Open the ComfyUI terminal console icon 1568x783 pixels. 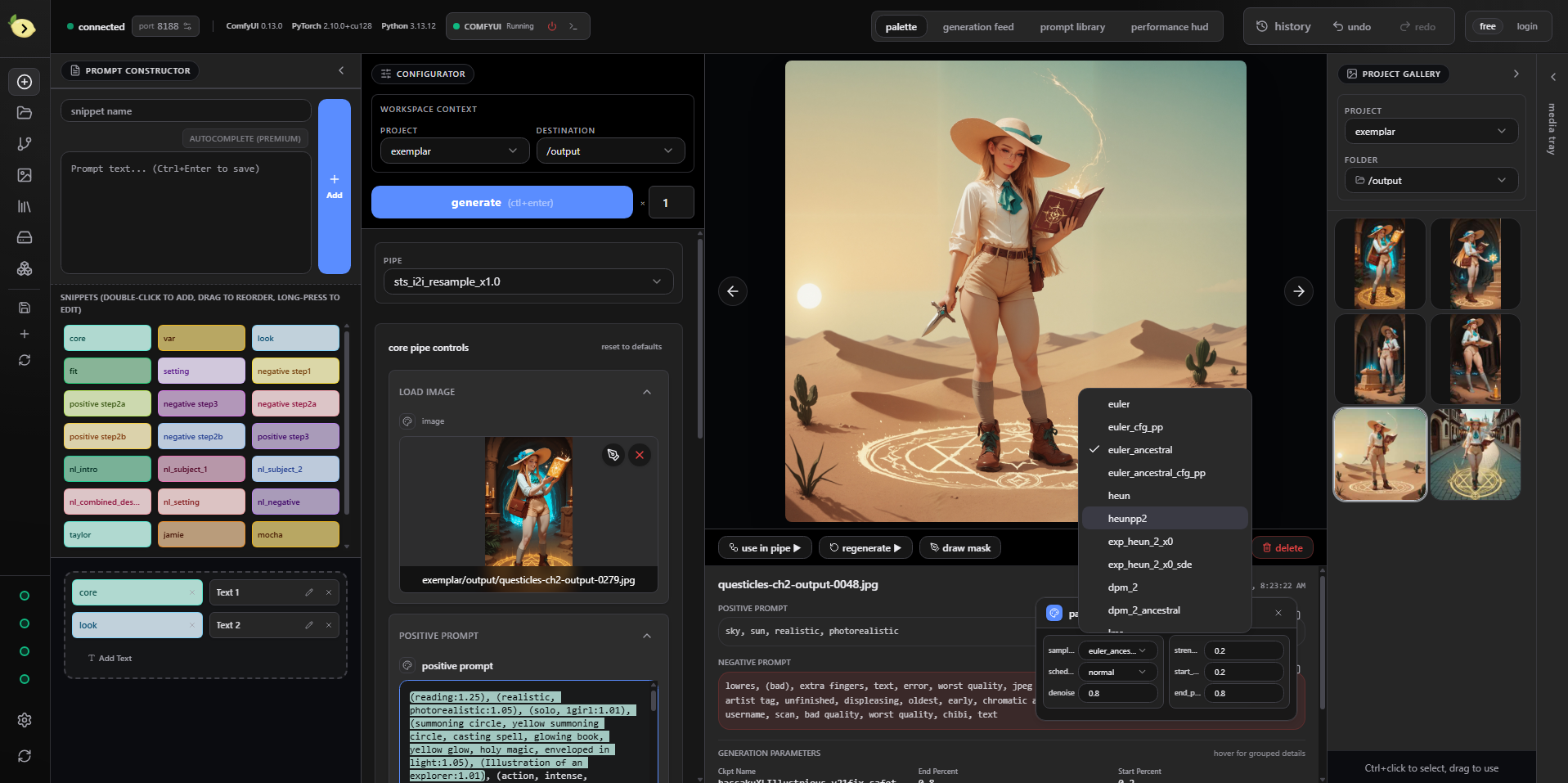tap(573, 26)
